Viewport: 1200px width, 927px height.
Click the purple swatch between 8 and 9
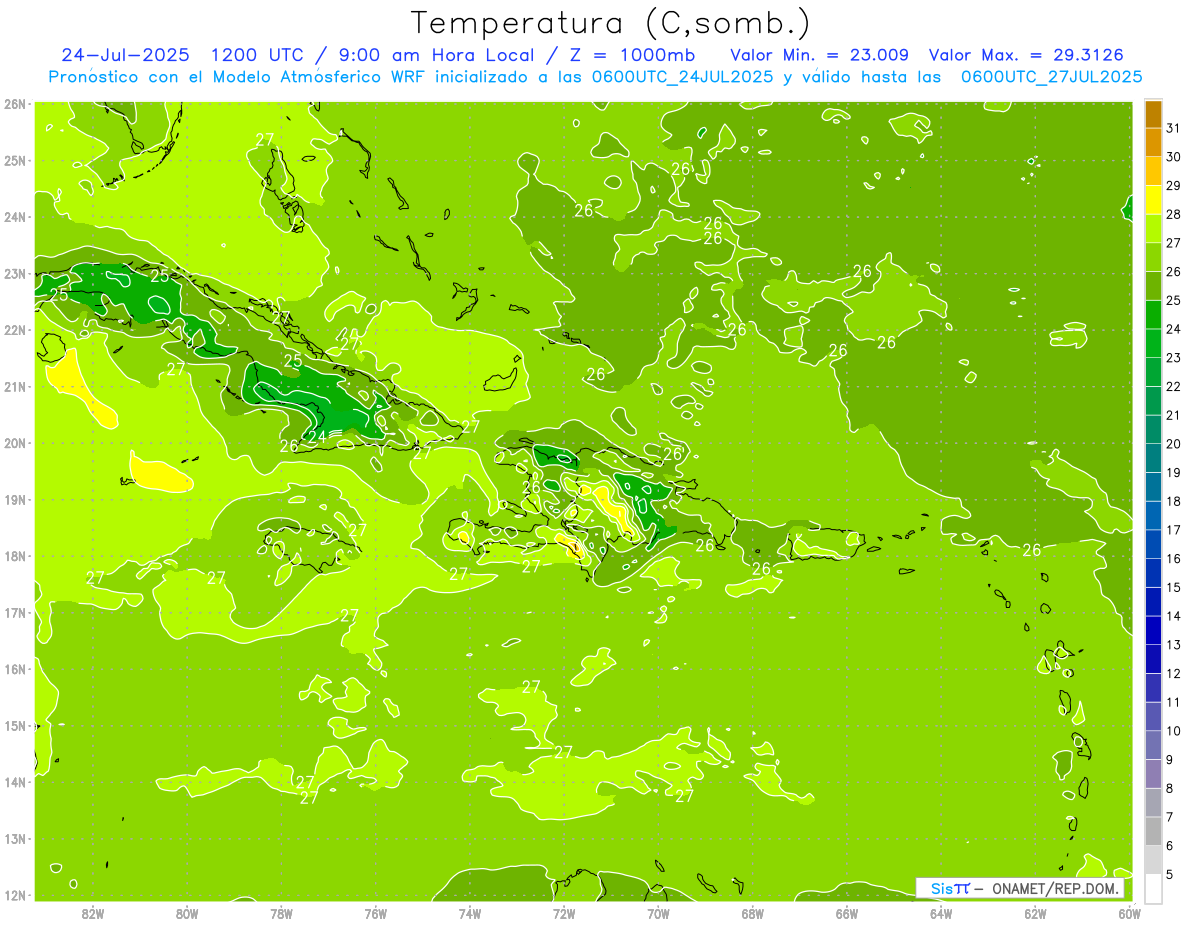(x=1153, y=773)
